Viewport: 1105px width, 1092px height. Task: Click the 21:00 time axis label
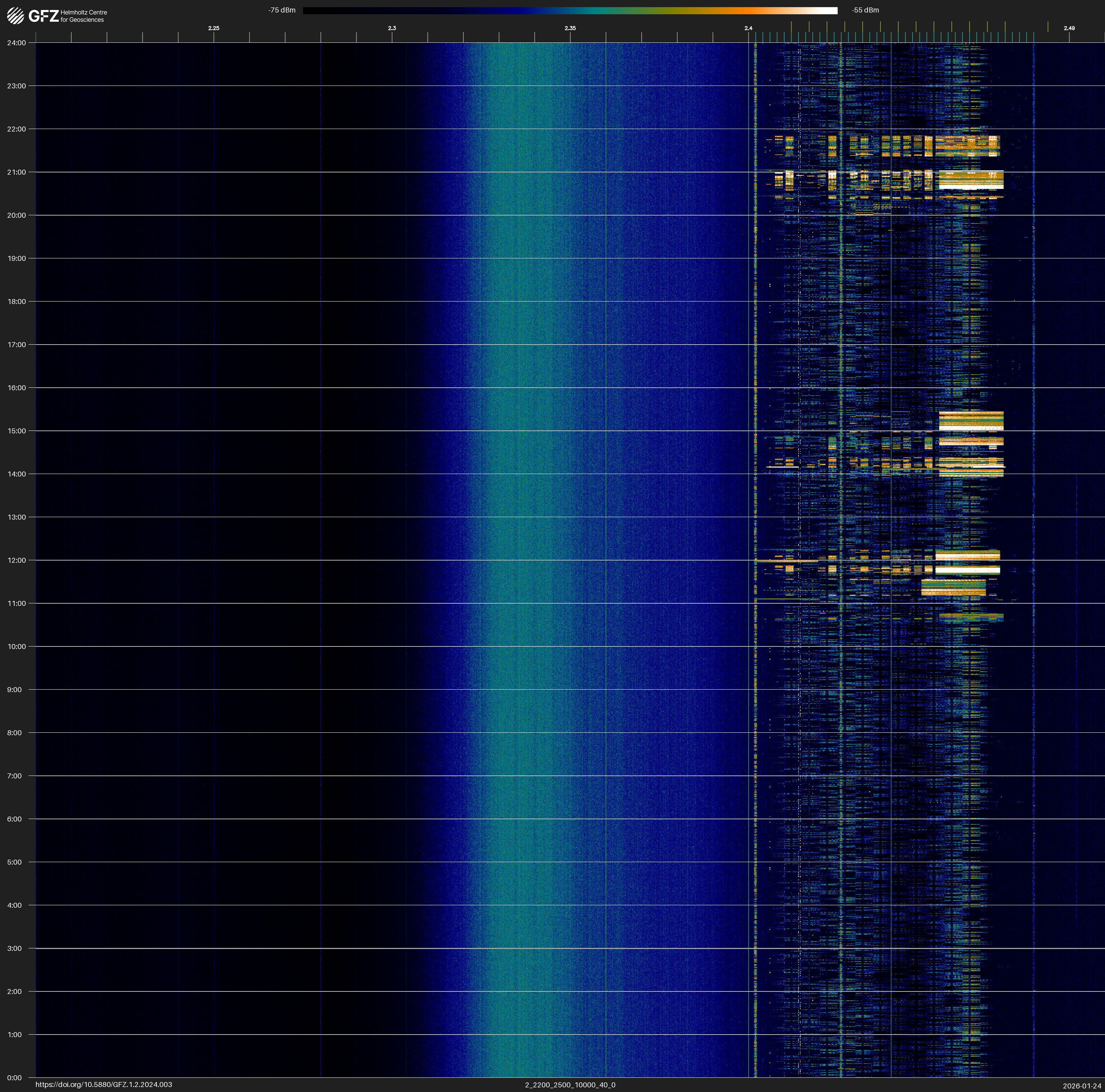click(17, 172)
